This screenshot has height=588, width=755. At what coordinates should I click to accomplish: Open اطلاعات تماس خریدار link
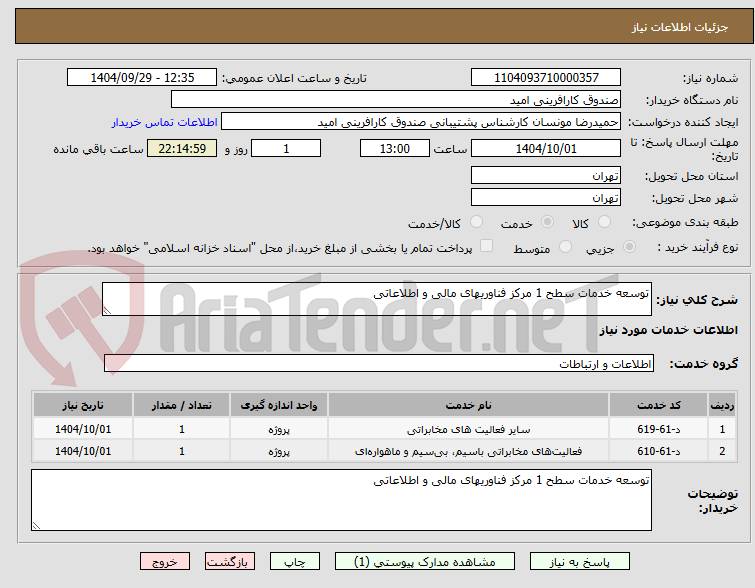(165, 122)
